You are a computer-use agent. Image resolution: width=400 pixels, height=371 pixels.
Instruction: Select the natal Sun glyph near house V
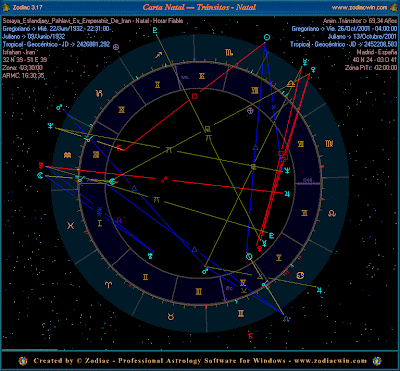coord(249,256)
